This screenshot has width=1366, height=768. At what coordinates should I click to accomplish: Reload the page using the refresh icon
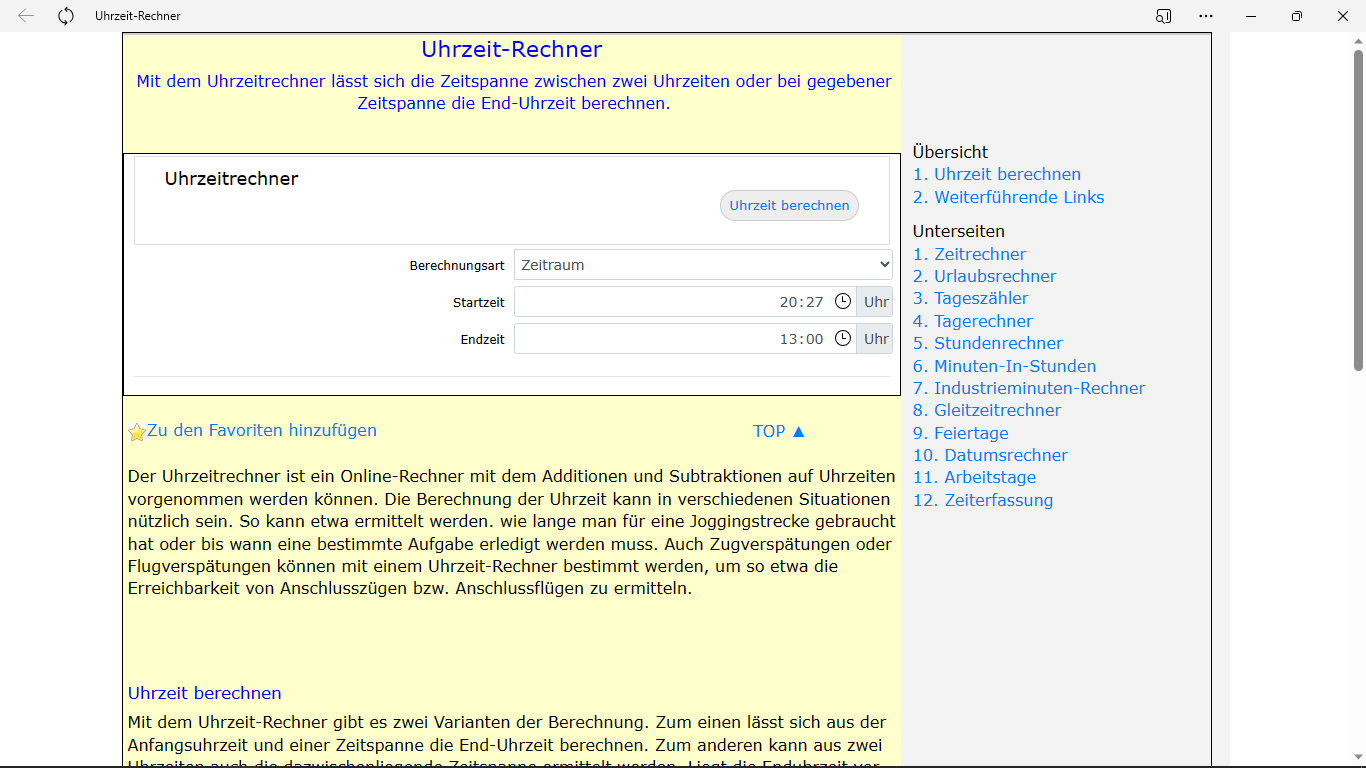(x=65, y=16)
